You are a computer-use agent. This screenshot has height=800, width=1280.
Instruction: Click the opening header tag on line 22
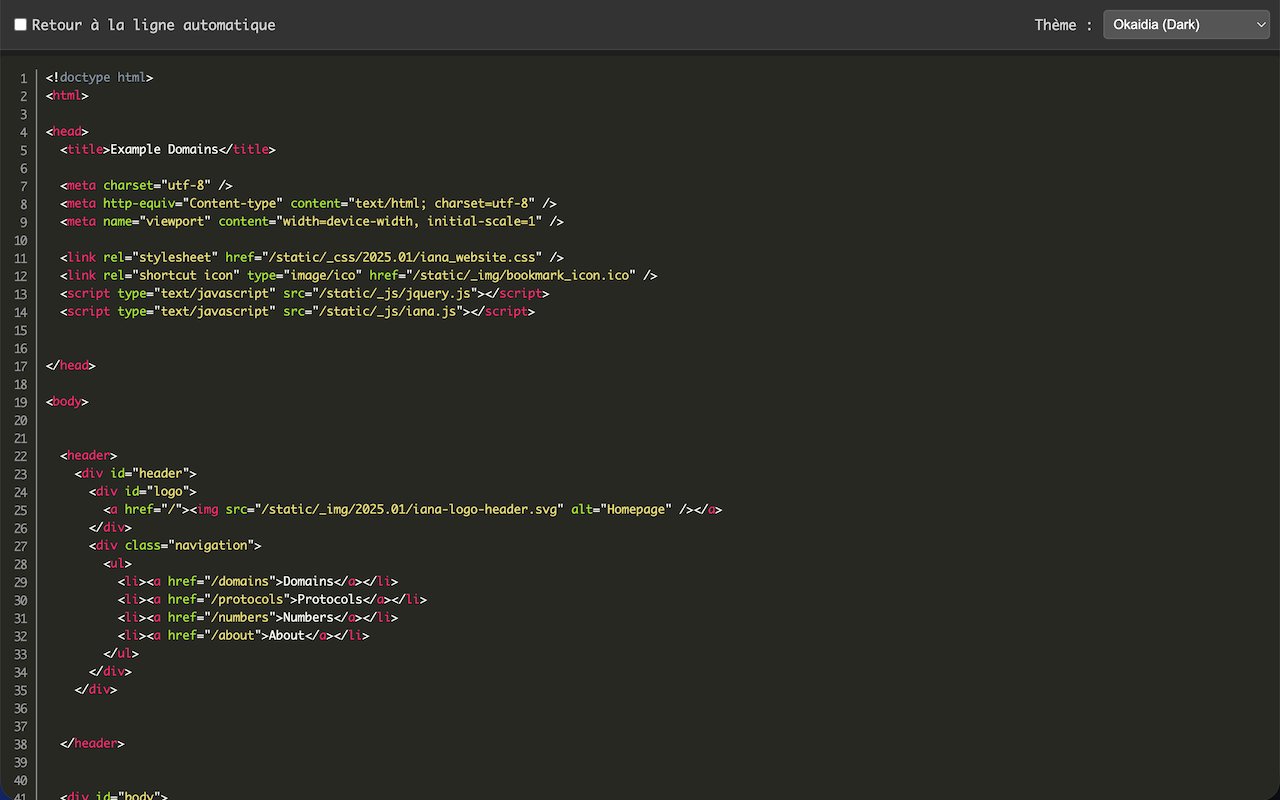click(89, 455)
